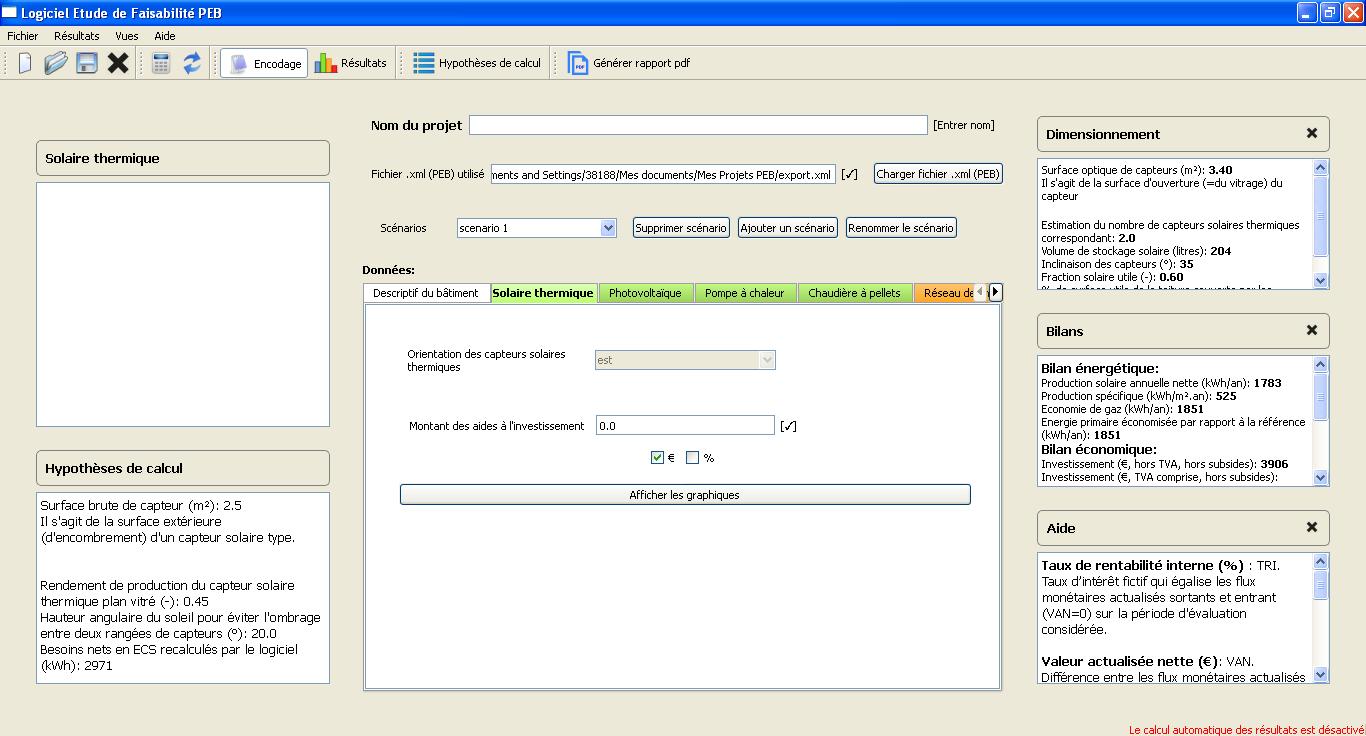The height and width of the screenshot is (736, 1366).
Task: Click Charger fichier .xml (PEB)
Action: pos(938,174)
